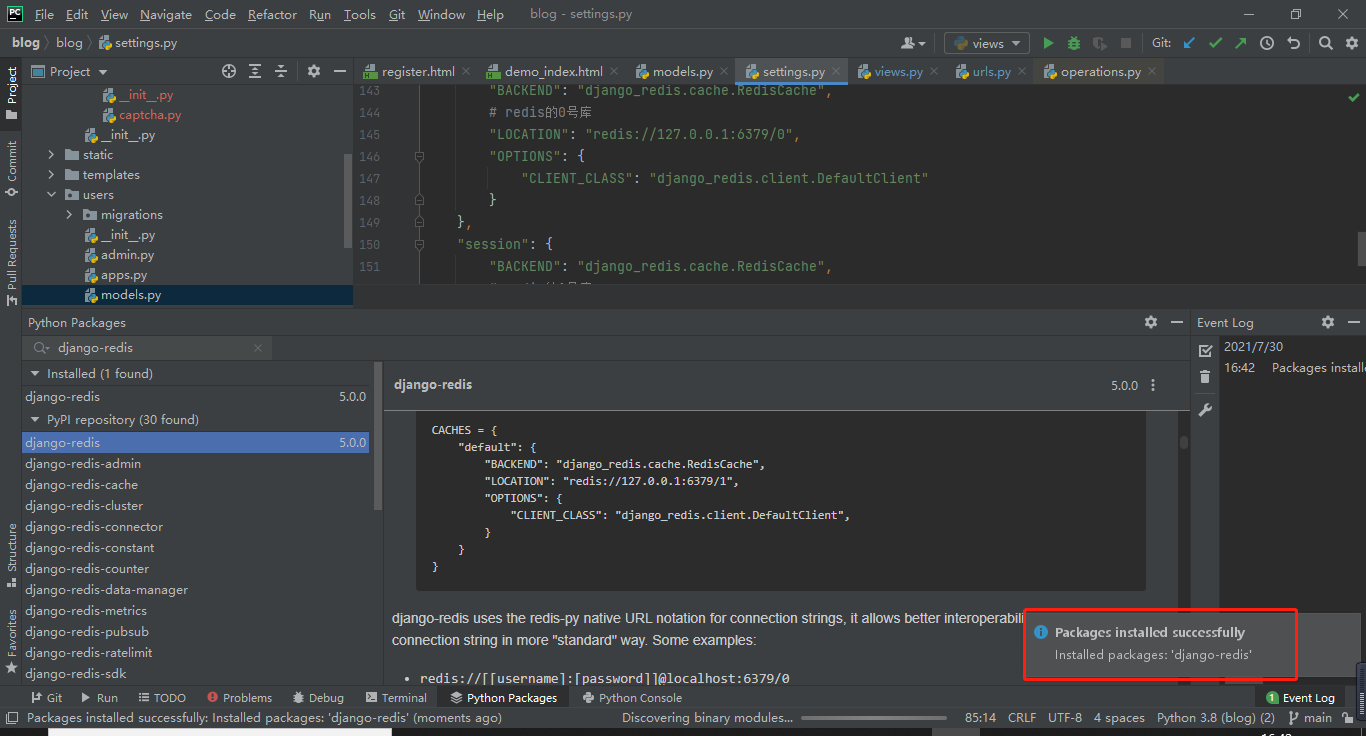This screenshot has height=736, width=1366.
Task: Open the Commit side tool window
Action: [x=12, y=168]
